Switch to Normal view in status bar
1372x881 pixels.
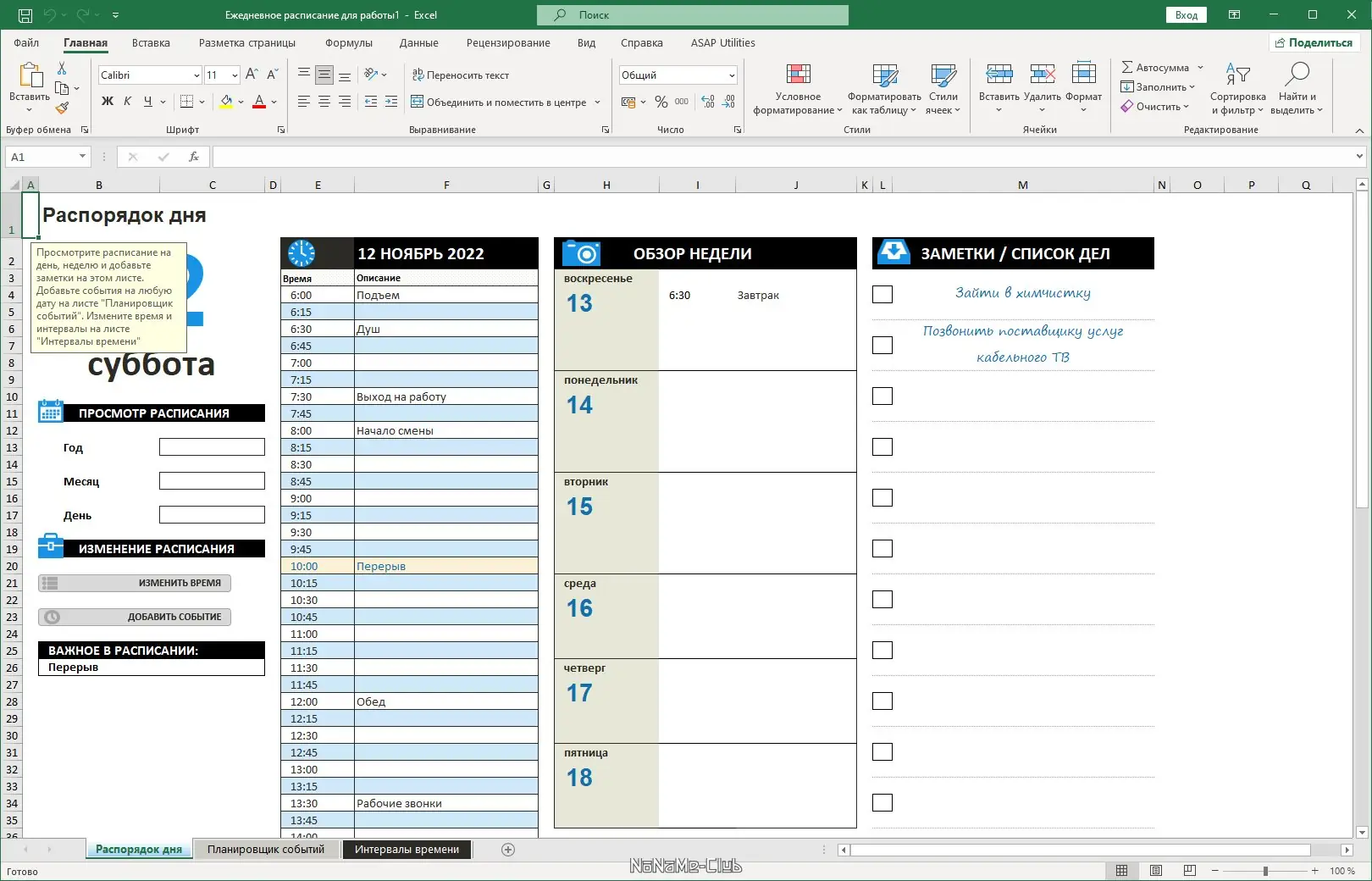point(1121,871)
